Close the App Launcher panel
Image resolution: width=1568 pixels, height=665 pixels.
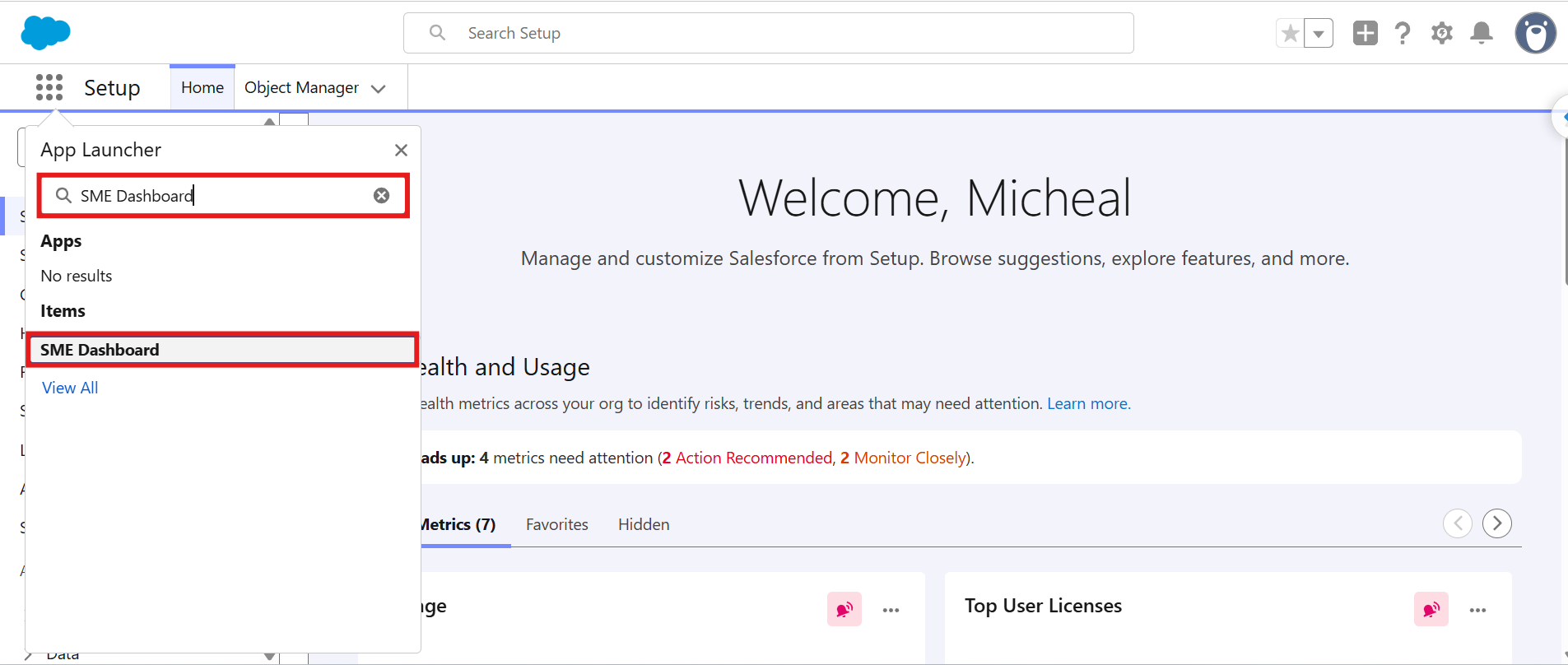(x=401, y=150)
